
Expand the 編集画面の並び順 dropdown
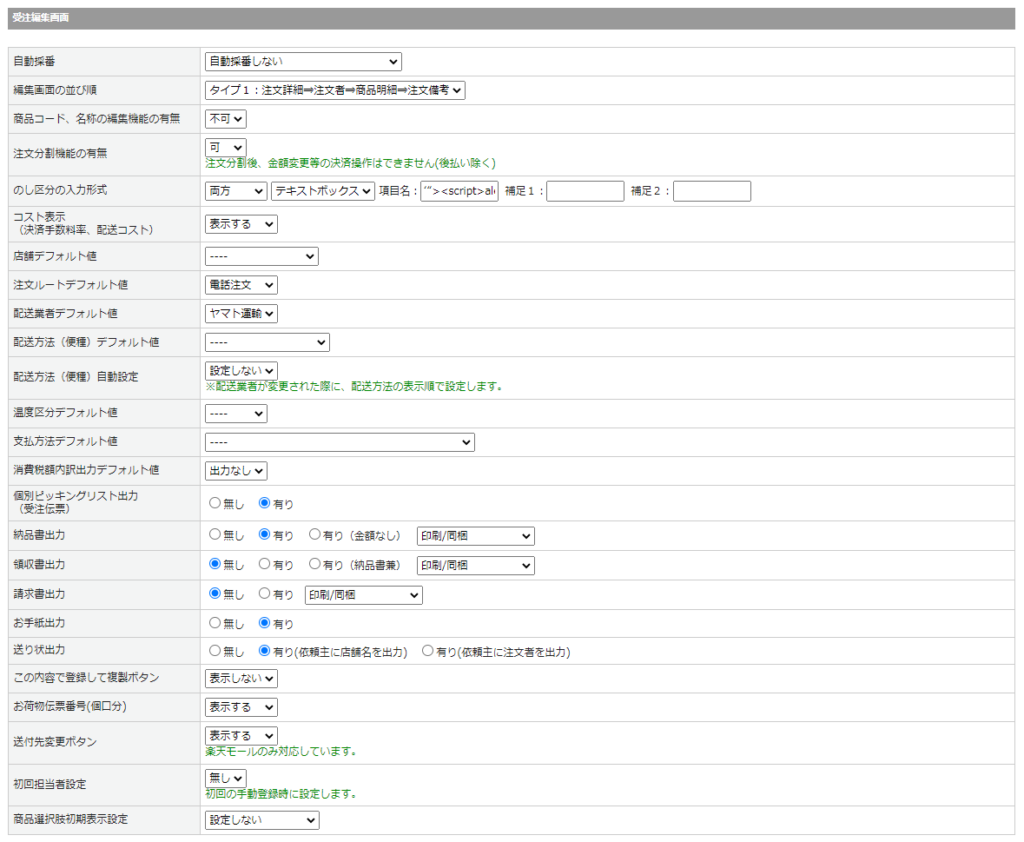(335, 91)
